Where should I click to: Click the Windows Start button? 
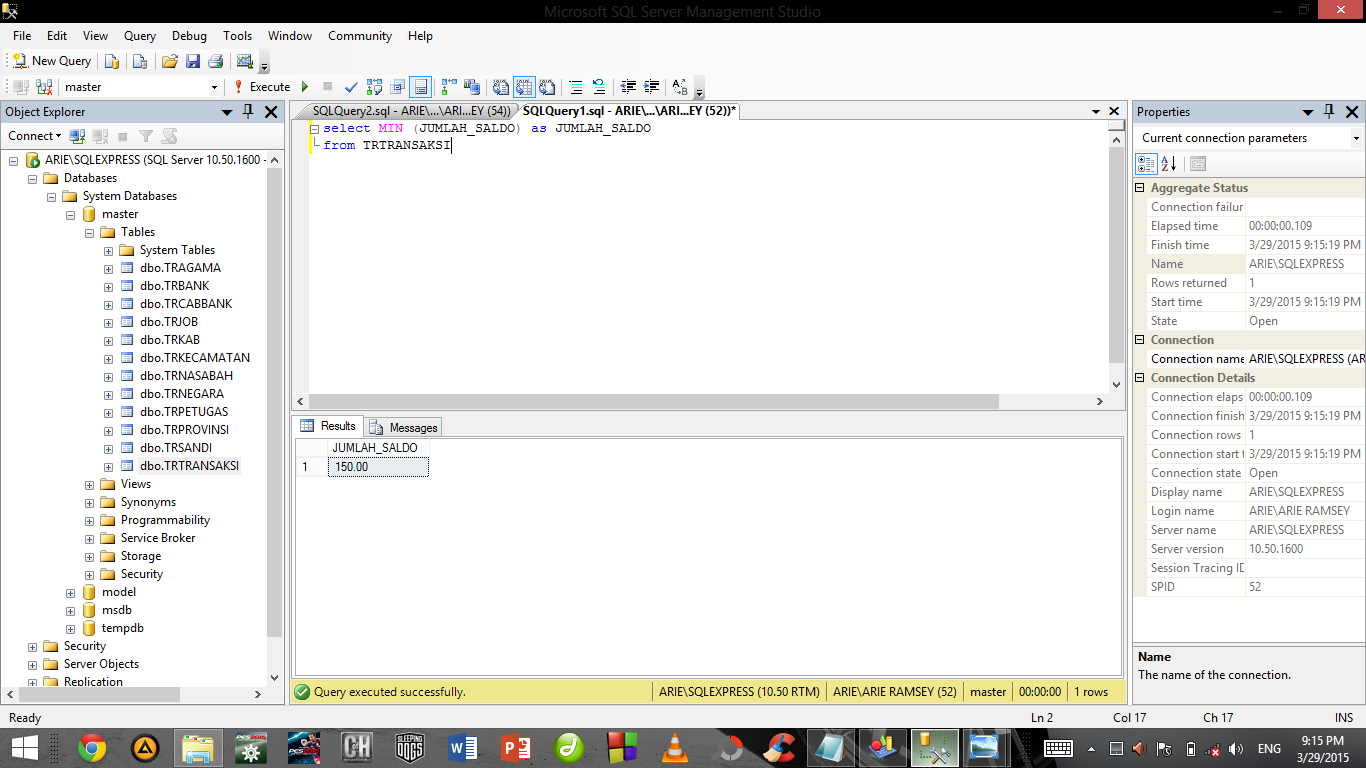[24, 748]
